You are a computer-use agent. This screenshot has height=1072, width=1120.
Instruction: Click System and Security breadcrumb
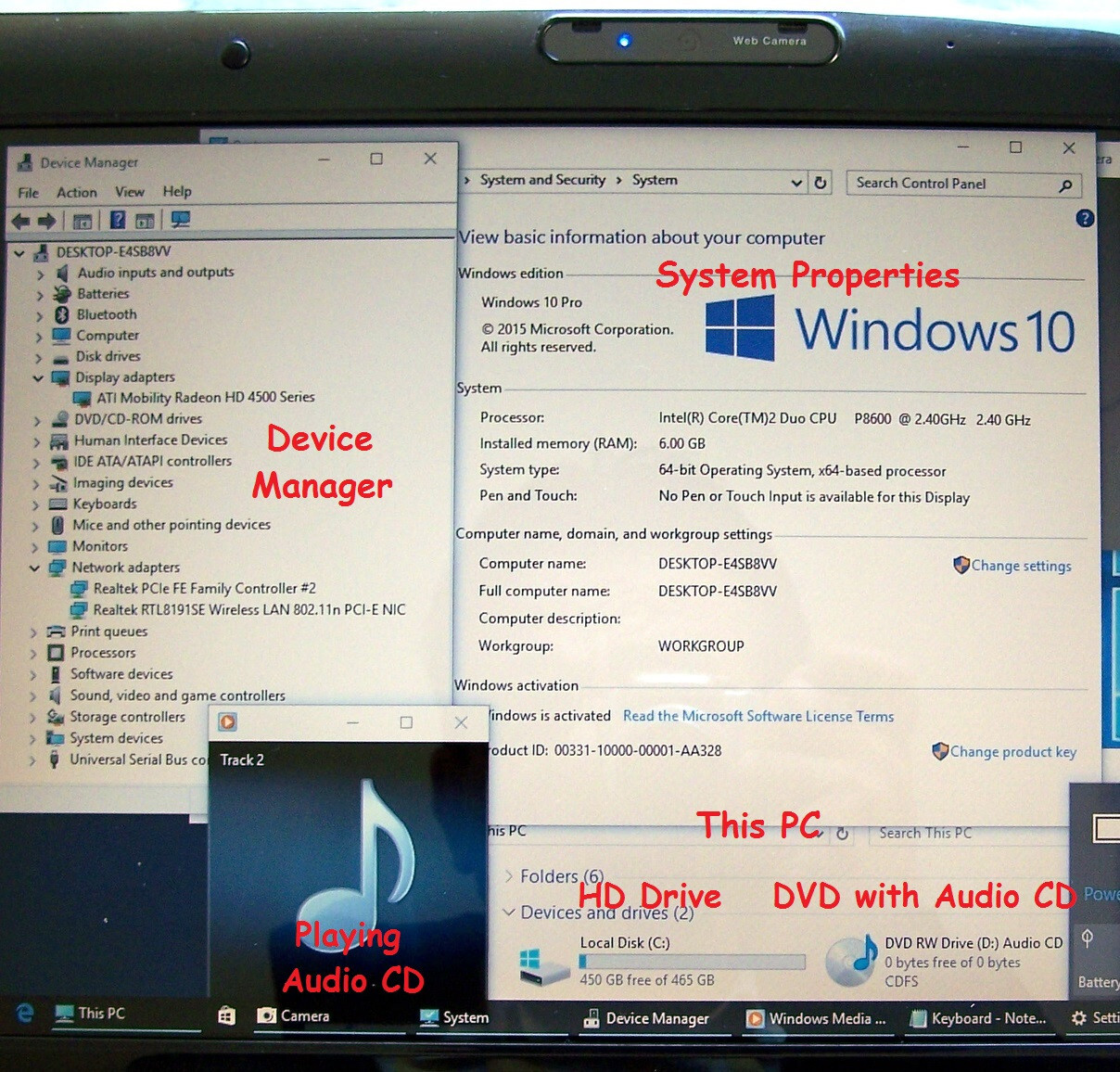[542, 180]
